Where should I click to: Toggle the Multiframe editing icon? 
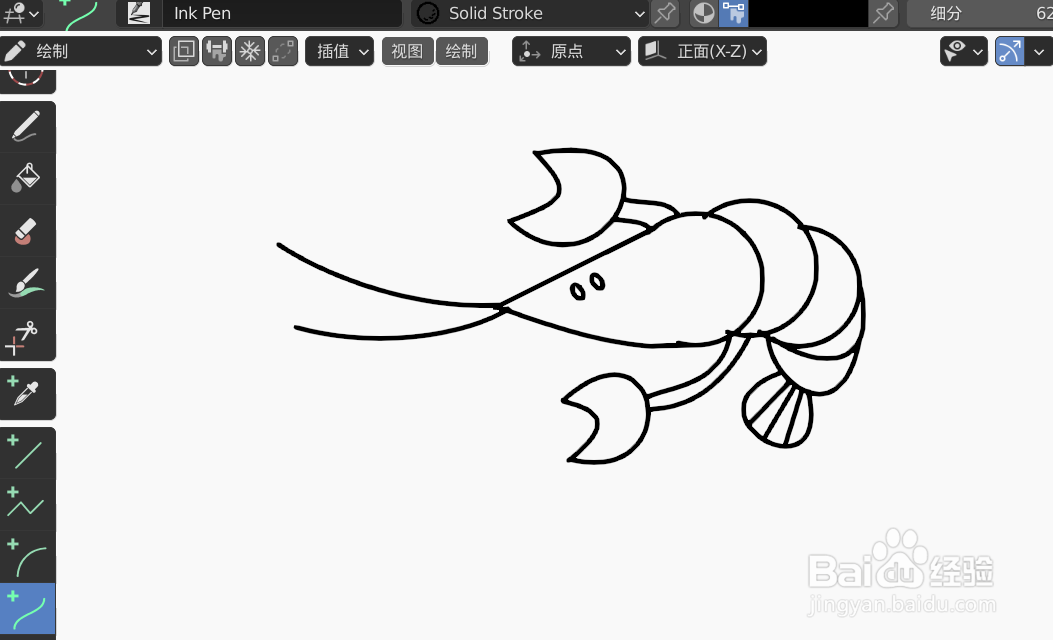click(x=283, y=51)
